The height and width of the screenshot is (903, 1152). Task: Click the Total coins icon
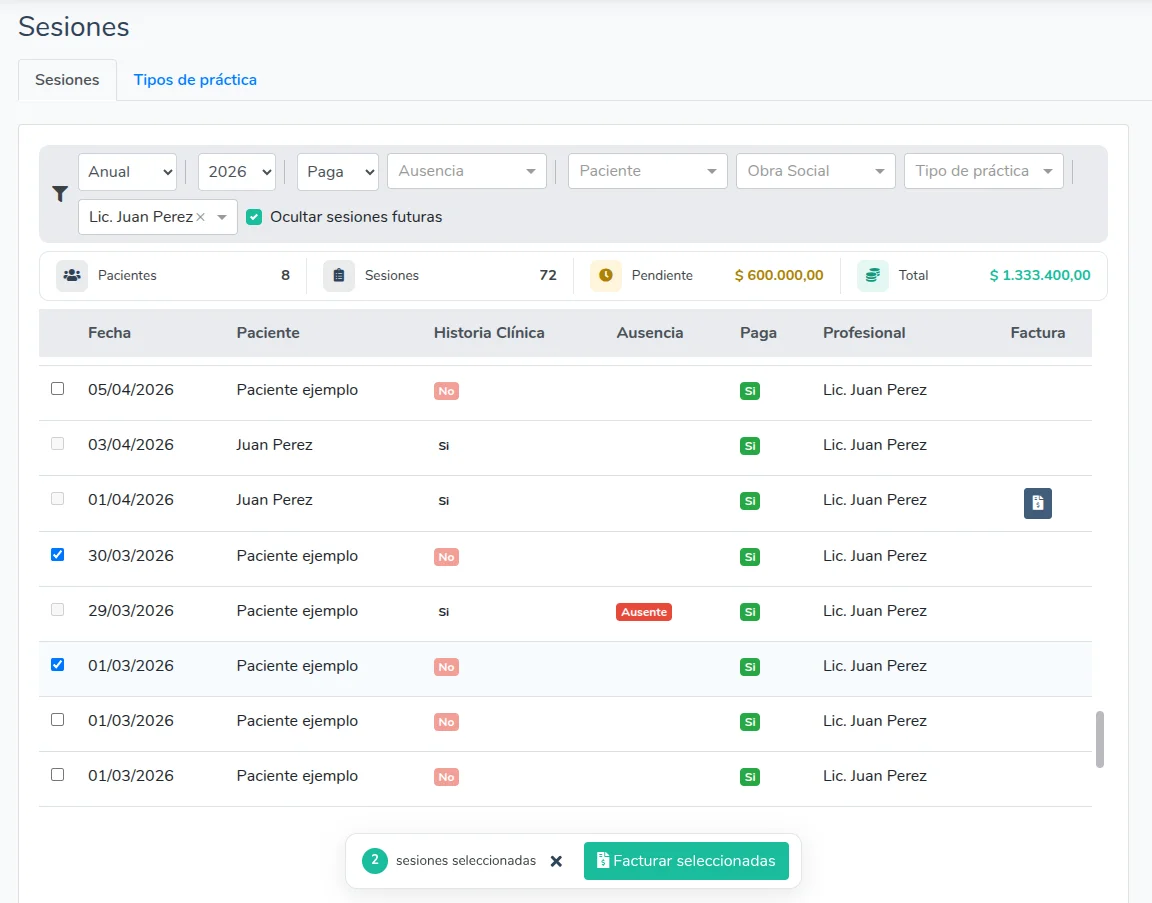click(x=872, y=276)
